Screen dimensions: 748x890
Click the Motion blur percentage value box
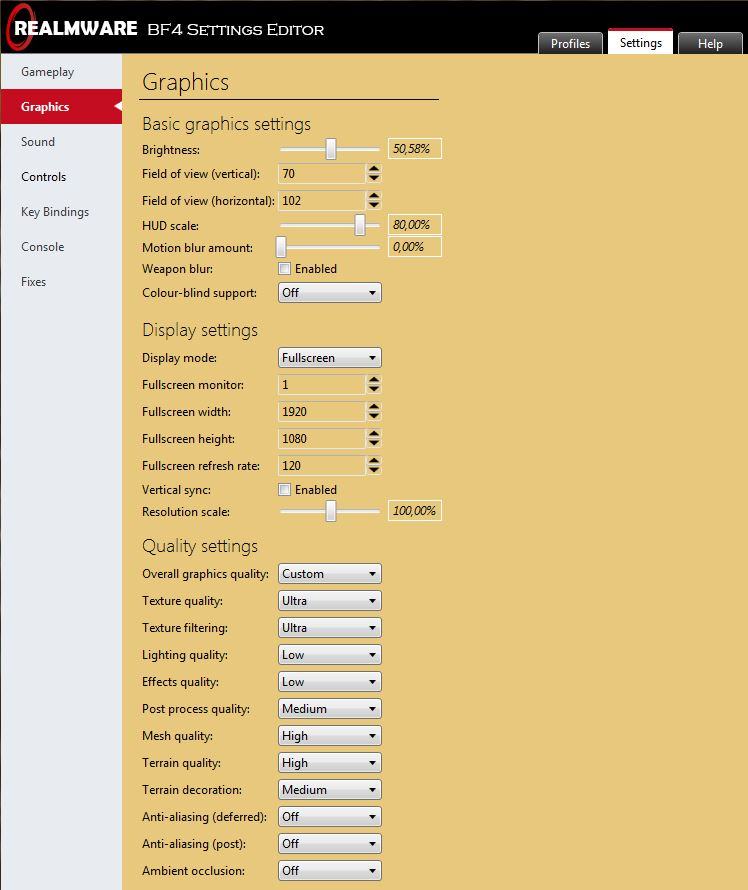(414, 247)
